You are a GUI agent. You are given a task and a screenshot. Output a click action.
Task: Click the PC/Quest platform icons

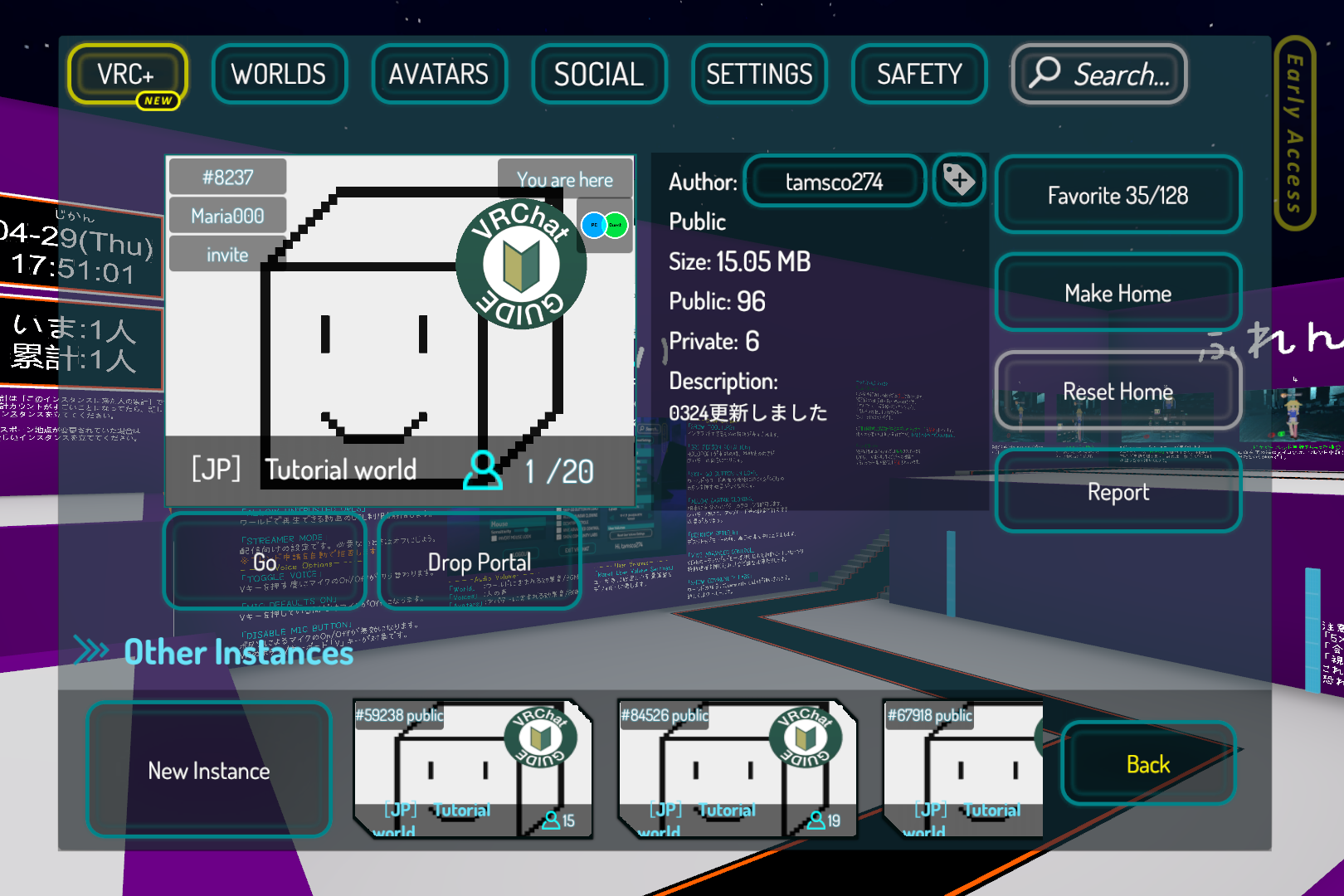pos(605,225)
